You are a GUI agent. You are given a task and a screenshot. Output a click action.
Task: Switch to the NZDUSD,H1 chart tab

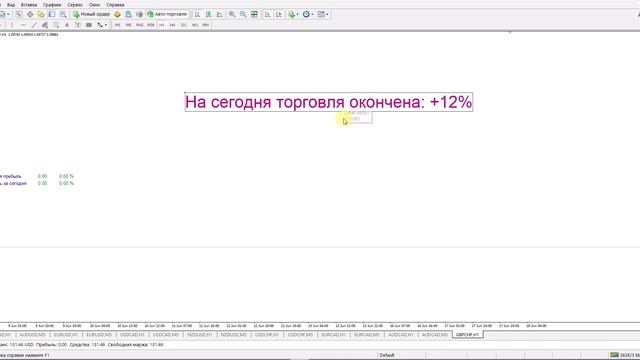[x=200, y=335]
